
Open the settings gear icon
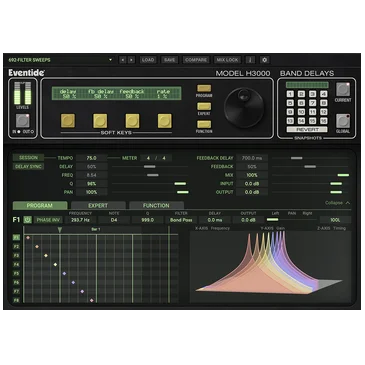tap(265, 60)
